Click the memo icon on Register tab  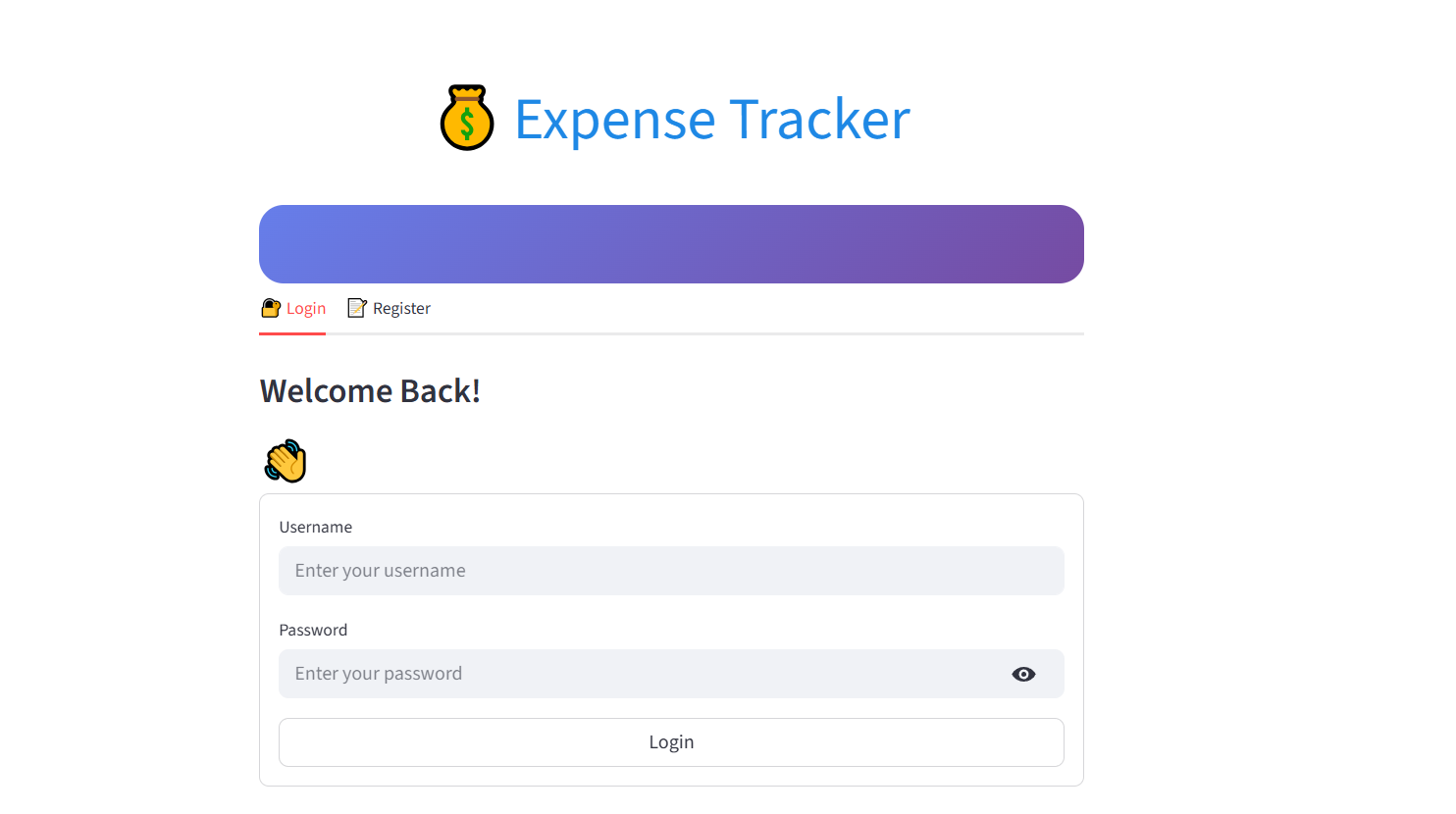(x=357, y=308)
